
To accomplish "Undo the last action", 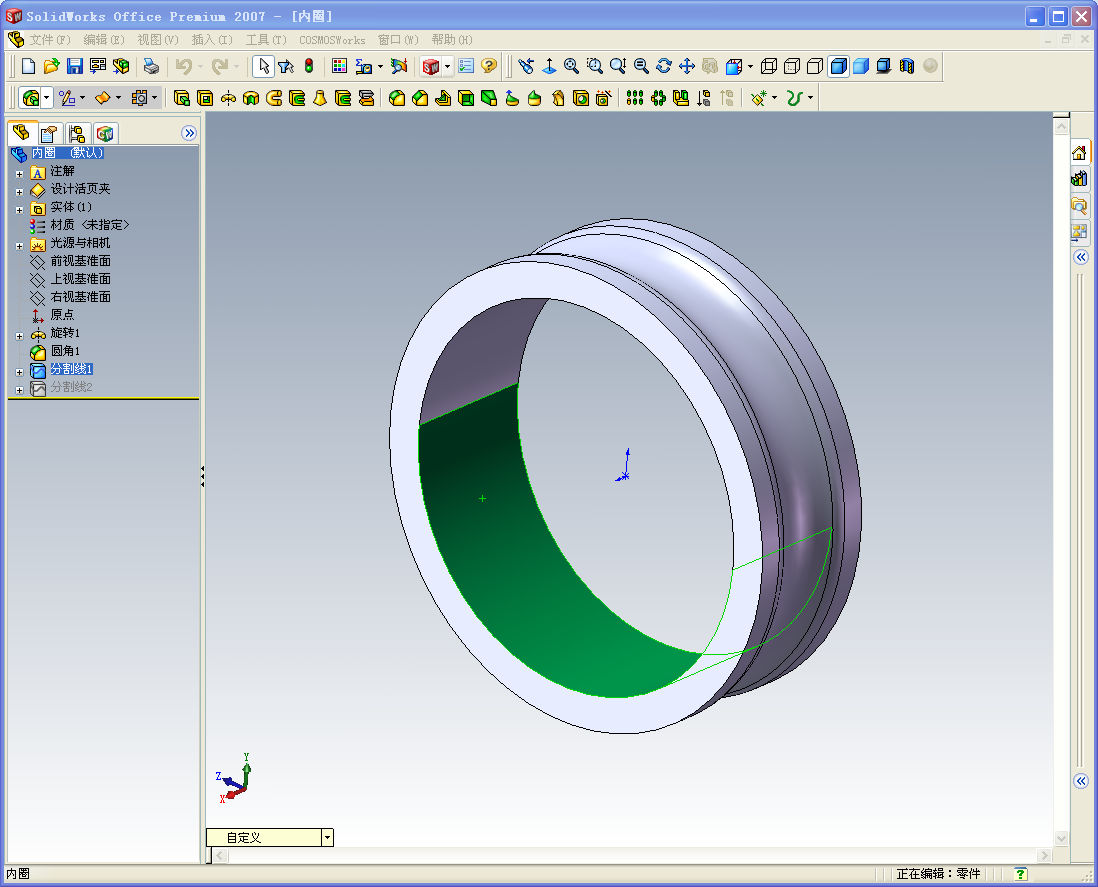I will pos(183,67).
